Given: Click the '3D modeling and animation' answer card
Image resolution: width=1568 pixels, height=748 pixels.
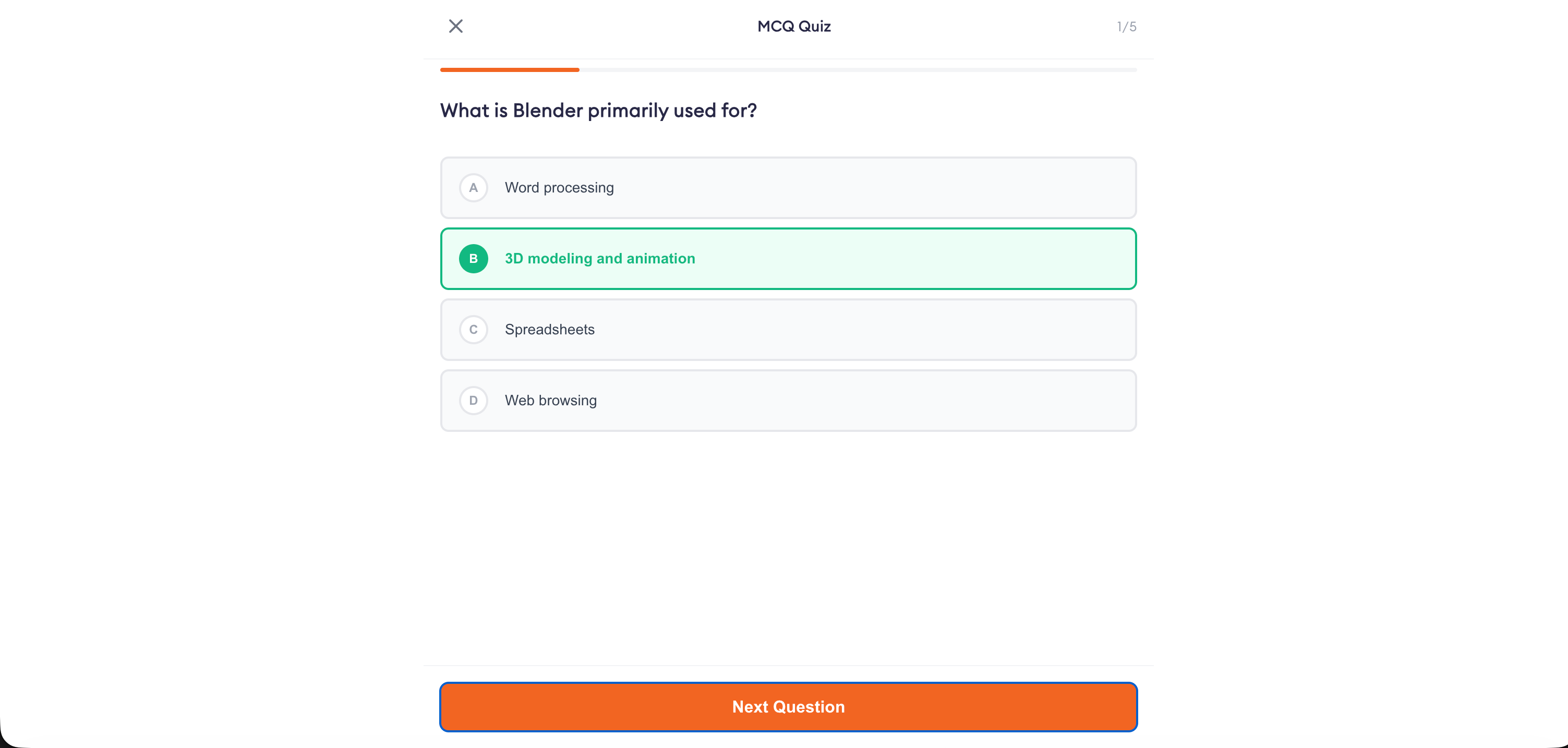Looking at the screenshot, I should (x=788, y=259).
